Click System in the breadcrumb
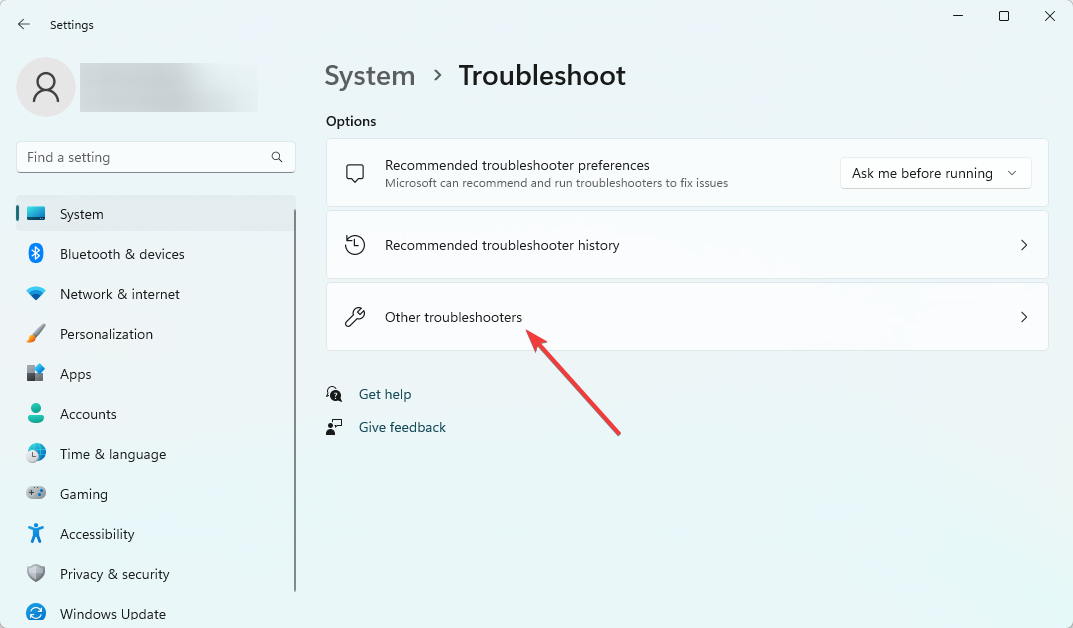This screenshot has width=1073, height=628. 370,76
